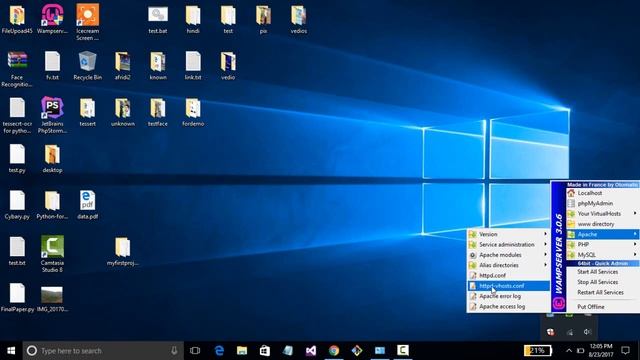Click the taskbar search box

coord(103,351)
